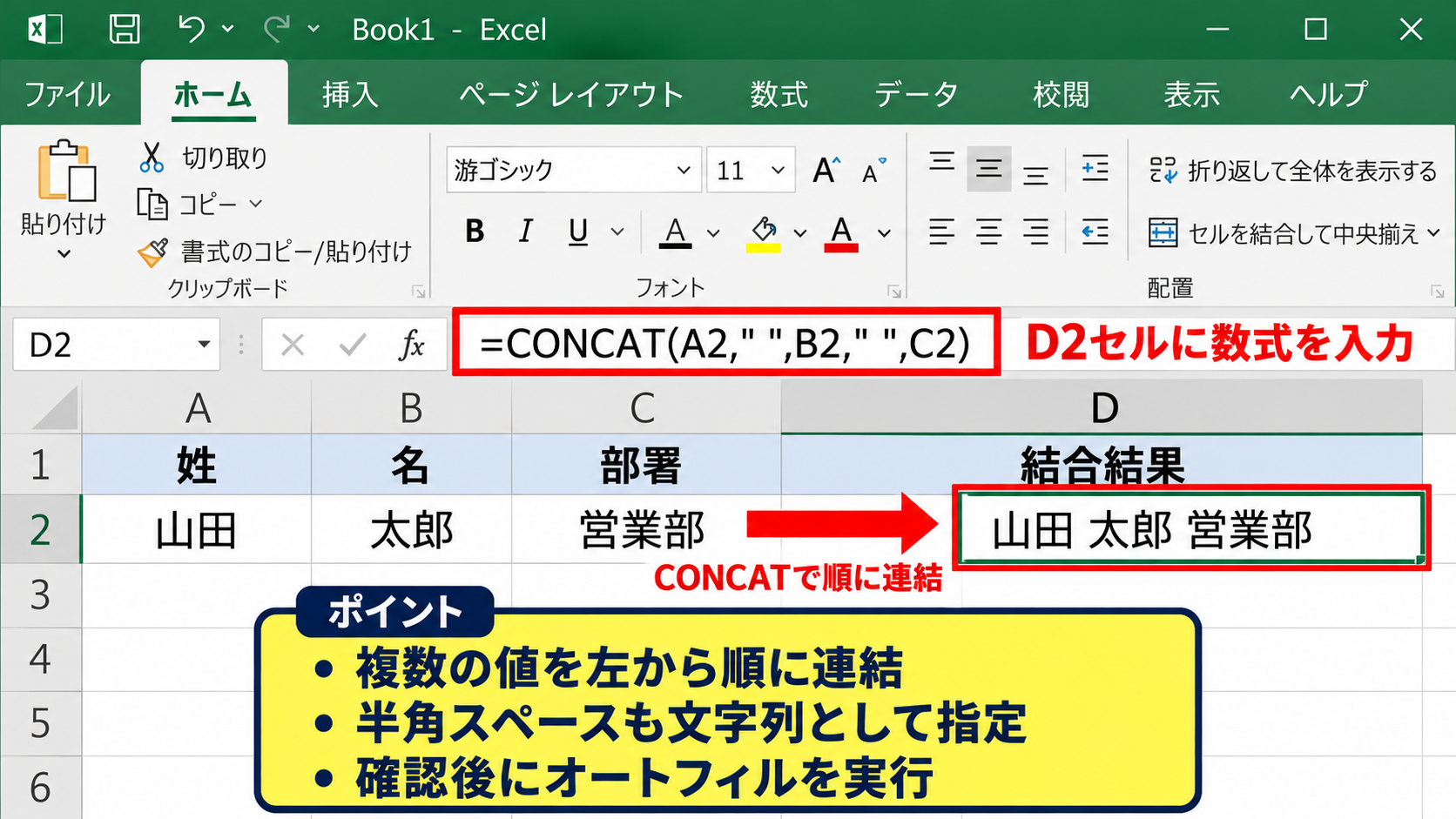Confirm formula entry with checkmark icon
The image size is (1456, 819).
353,346
